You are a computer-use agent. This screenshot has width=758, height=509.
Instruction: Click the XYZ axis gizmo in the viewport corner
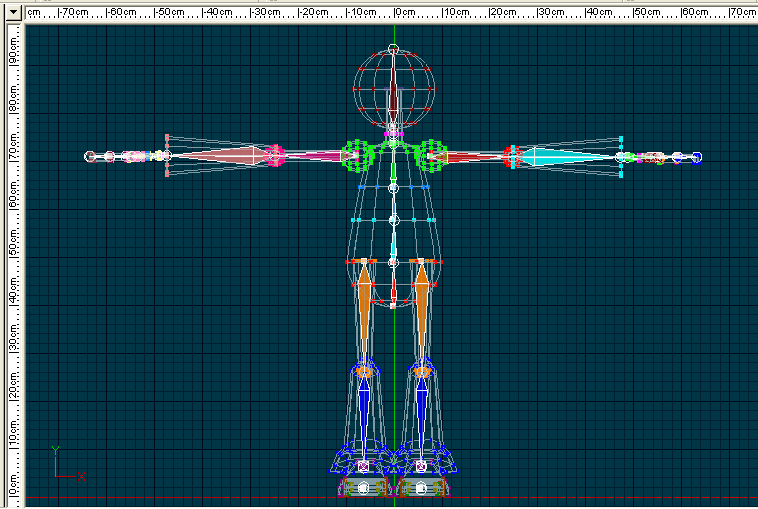point(63,468)
